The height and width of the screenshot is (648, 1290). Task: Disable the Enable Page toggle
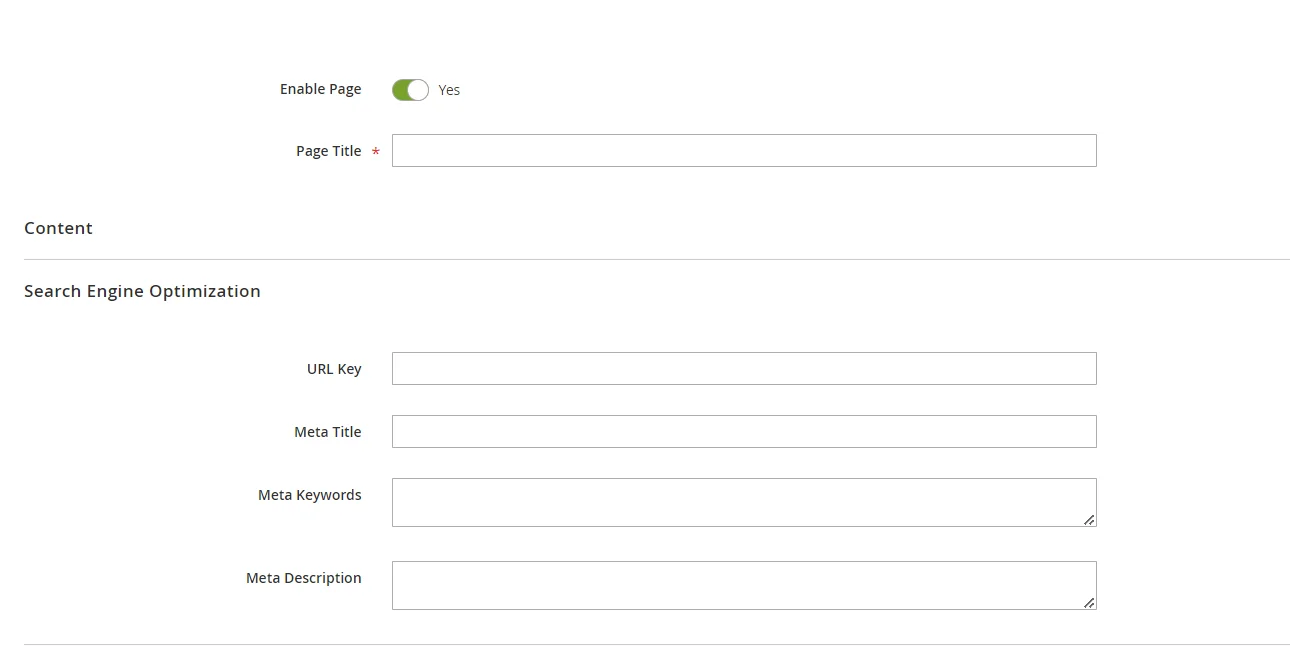(x=410, y=89)
